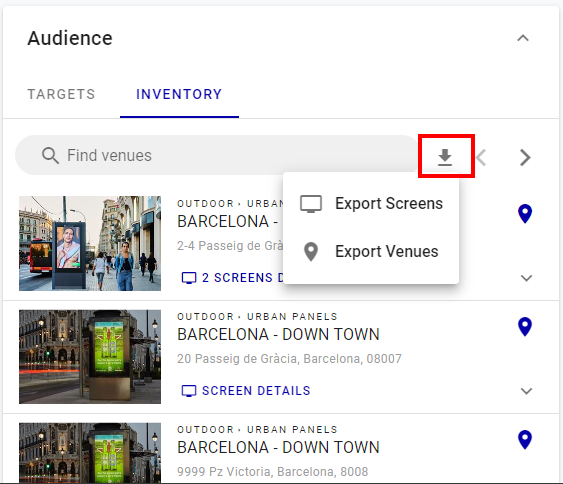Choose Export Screens from menu
The height and width of the screenshot is (484, 563).
pos(371,204)
